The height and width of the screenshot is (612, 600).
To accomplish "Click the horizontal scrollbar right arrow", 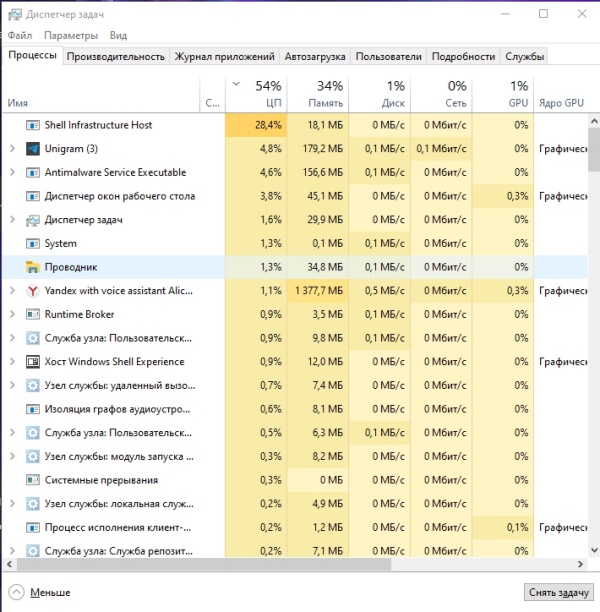I will (580, 564).
